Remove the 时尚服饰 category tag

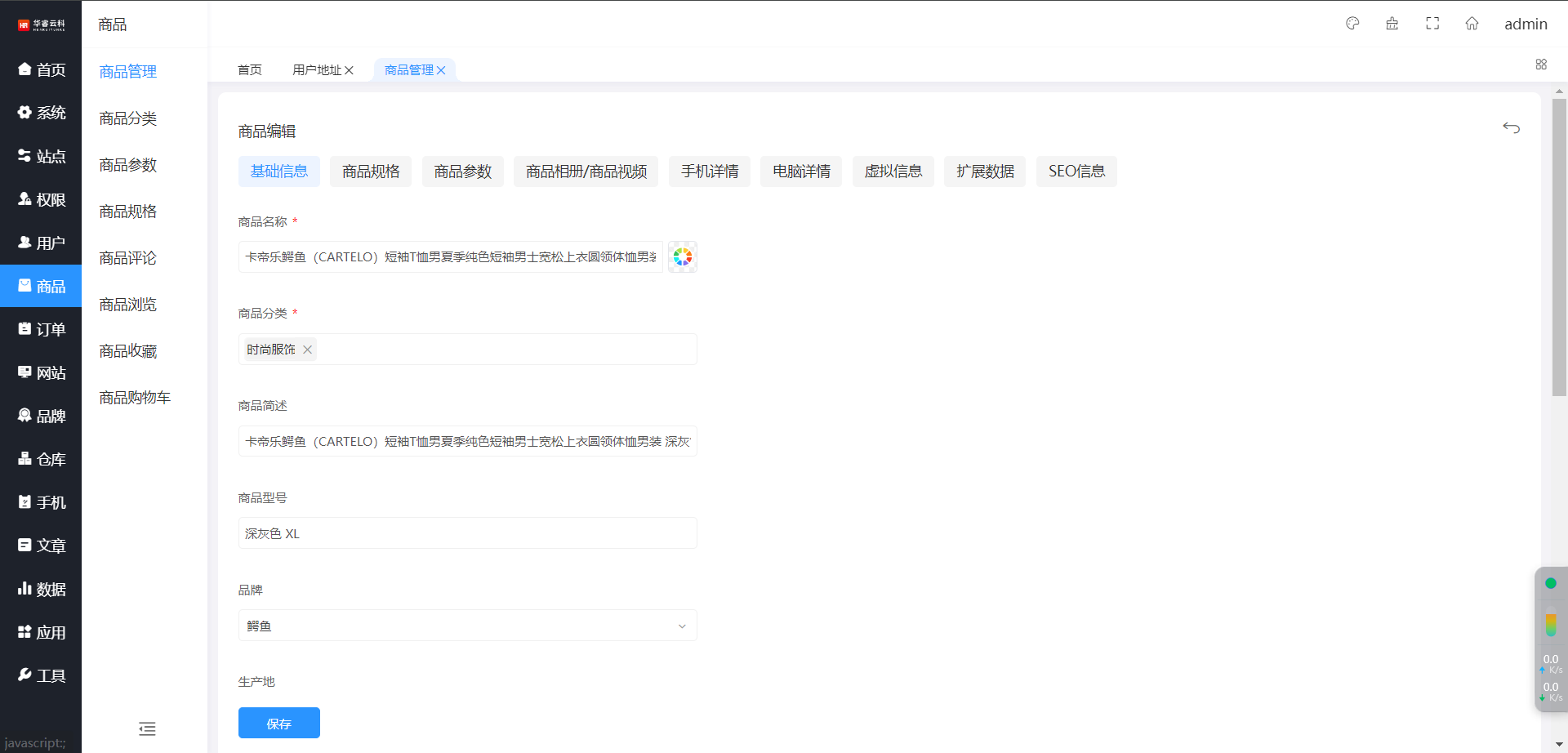307,350
